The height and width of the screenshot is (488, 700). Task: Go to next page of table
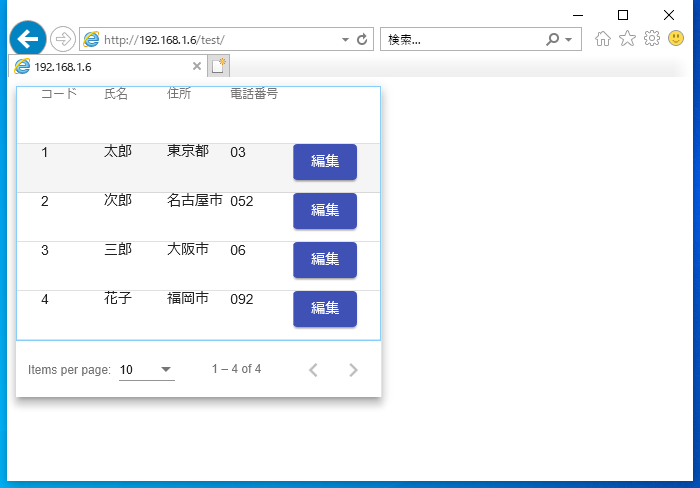[353, 370]
